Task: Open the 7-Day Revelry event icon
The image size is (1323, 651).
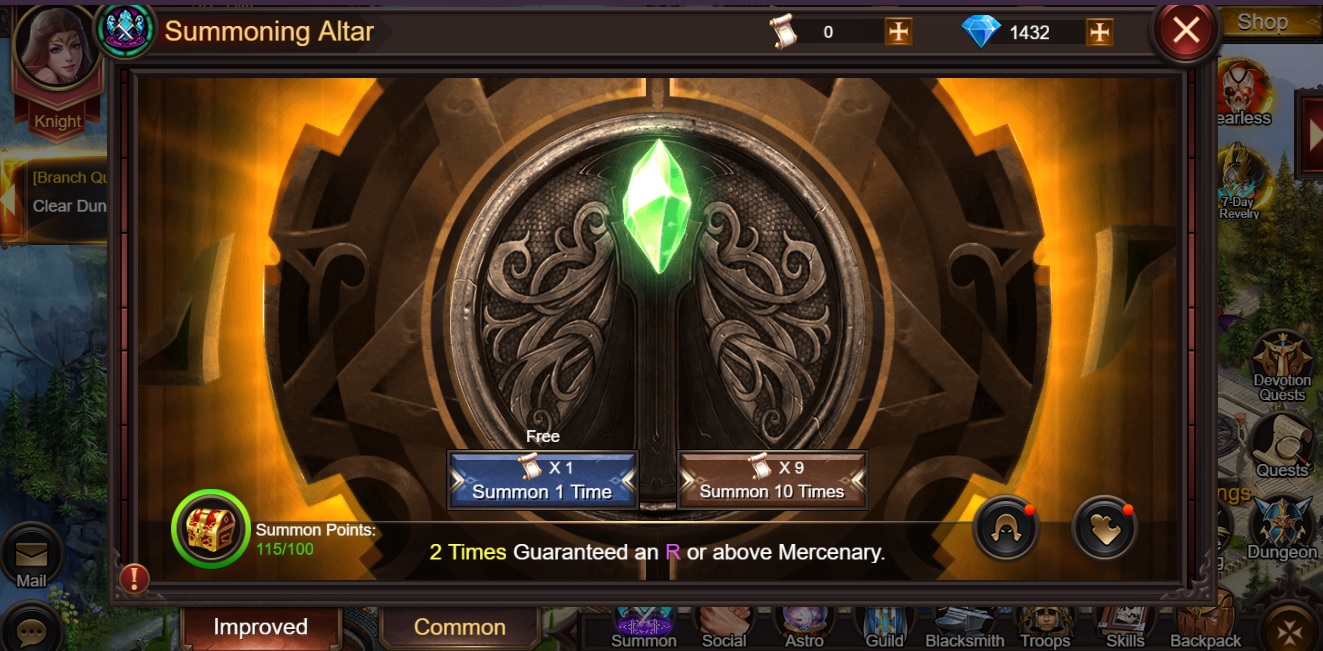Action: coord(1240,184)
